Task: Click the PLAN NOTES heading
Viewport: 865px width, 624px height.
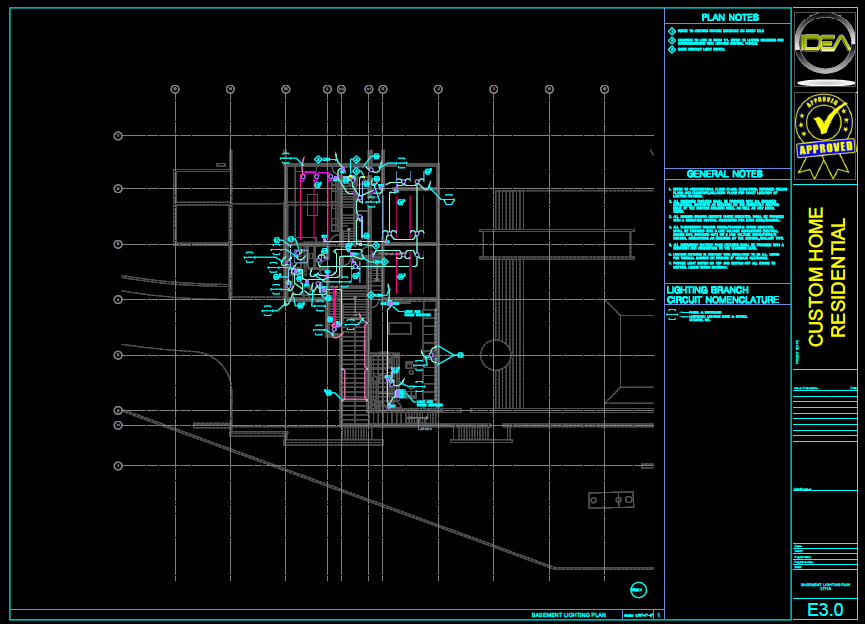Action: click(729, 17)
